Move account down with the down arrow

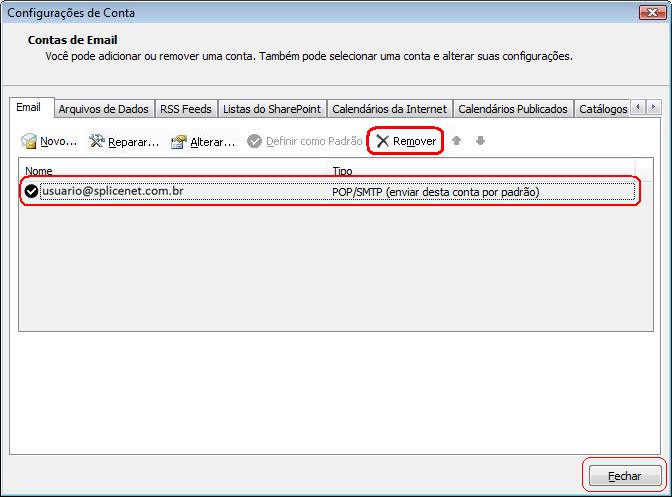coord(481,141)
